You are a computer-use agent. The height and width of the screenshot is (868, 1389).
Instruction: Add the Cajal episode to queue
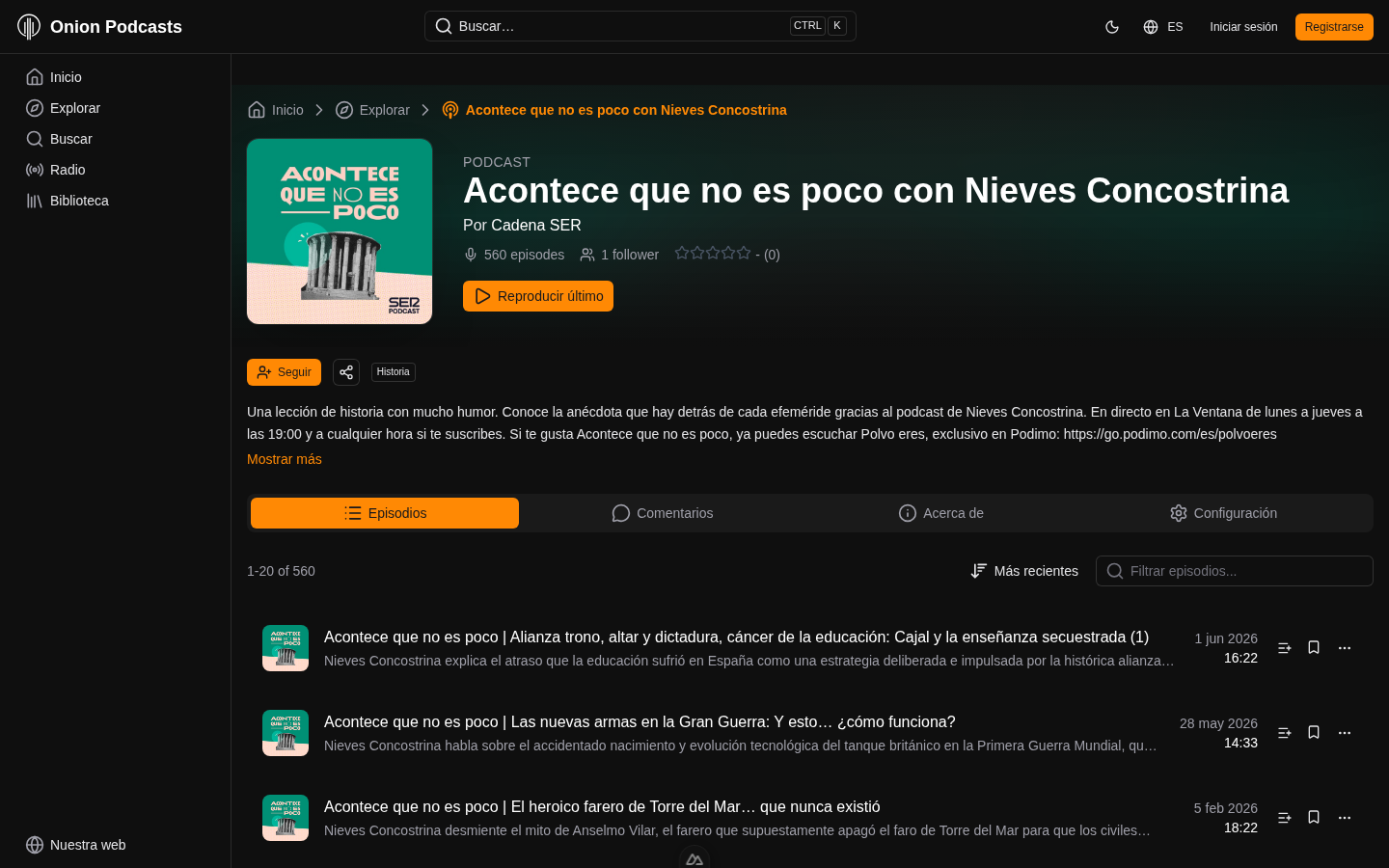pos(1285,648)
